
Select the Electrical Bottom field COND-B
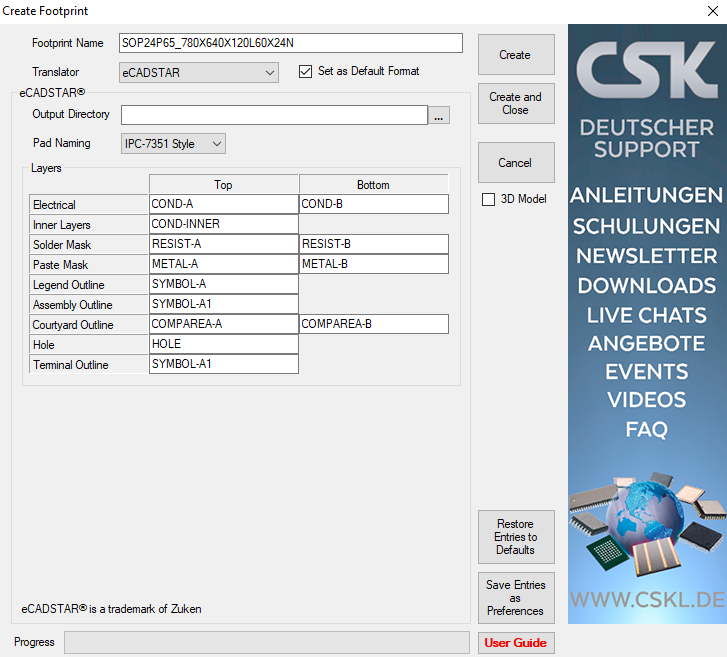click(x=374, y=204)
